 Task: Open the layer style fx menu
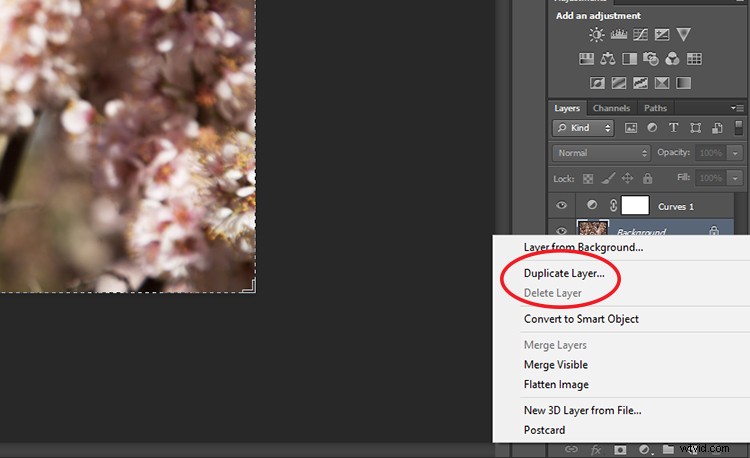point(596,450)
